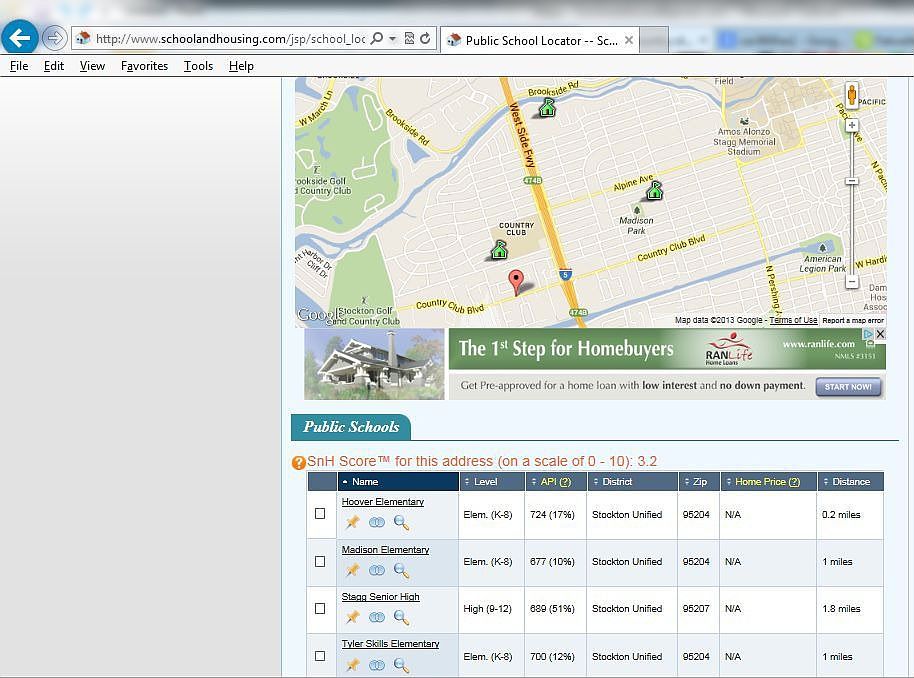Select the Public Schools tab
Image resolution: width=914 pixels, height=678 pixels.
351,427
